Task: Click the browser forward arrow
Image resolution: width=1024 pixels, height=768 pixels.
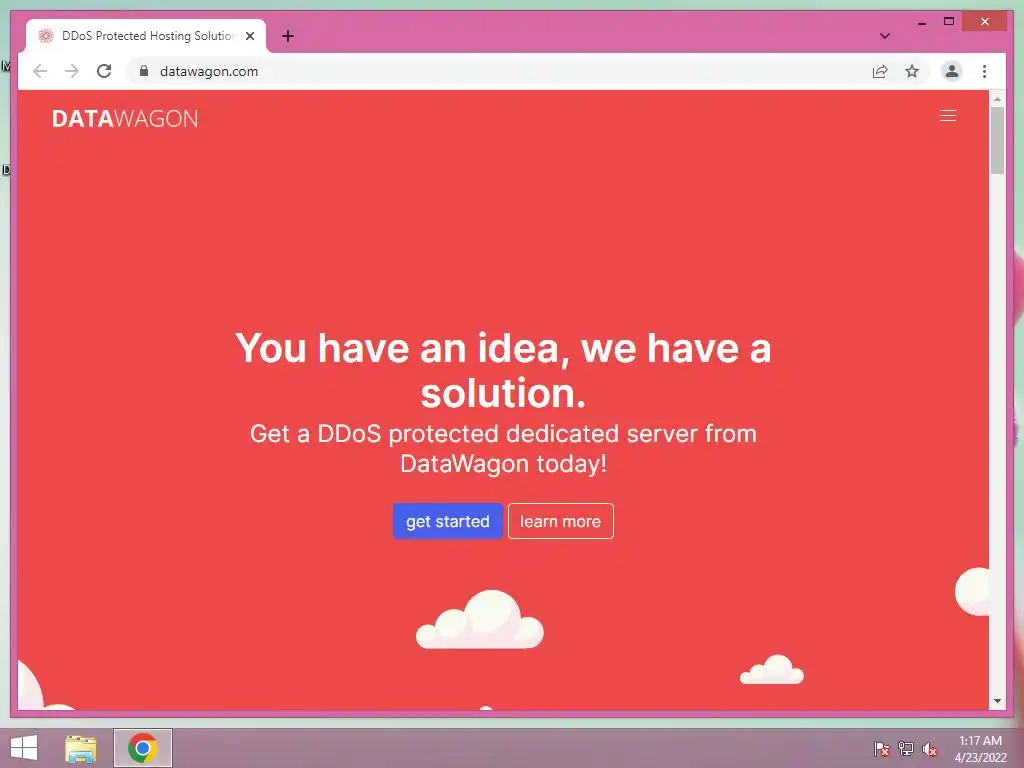Action: click(72, 71)
